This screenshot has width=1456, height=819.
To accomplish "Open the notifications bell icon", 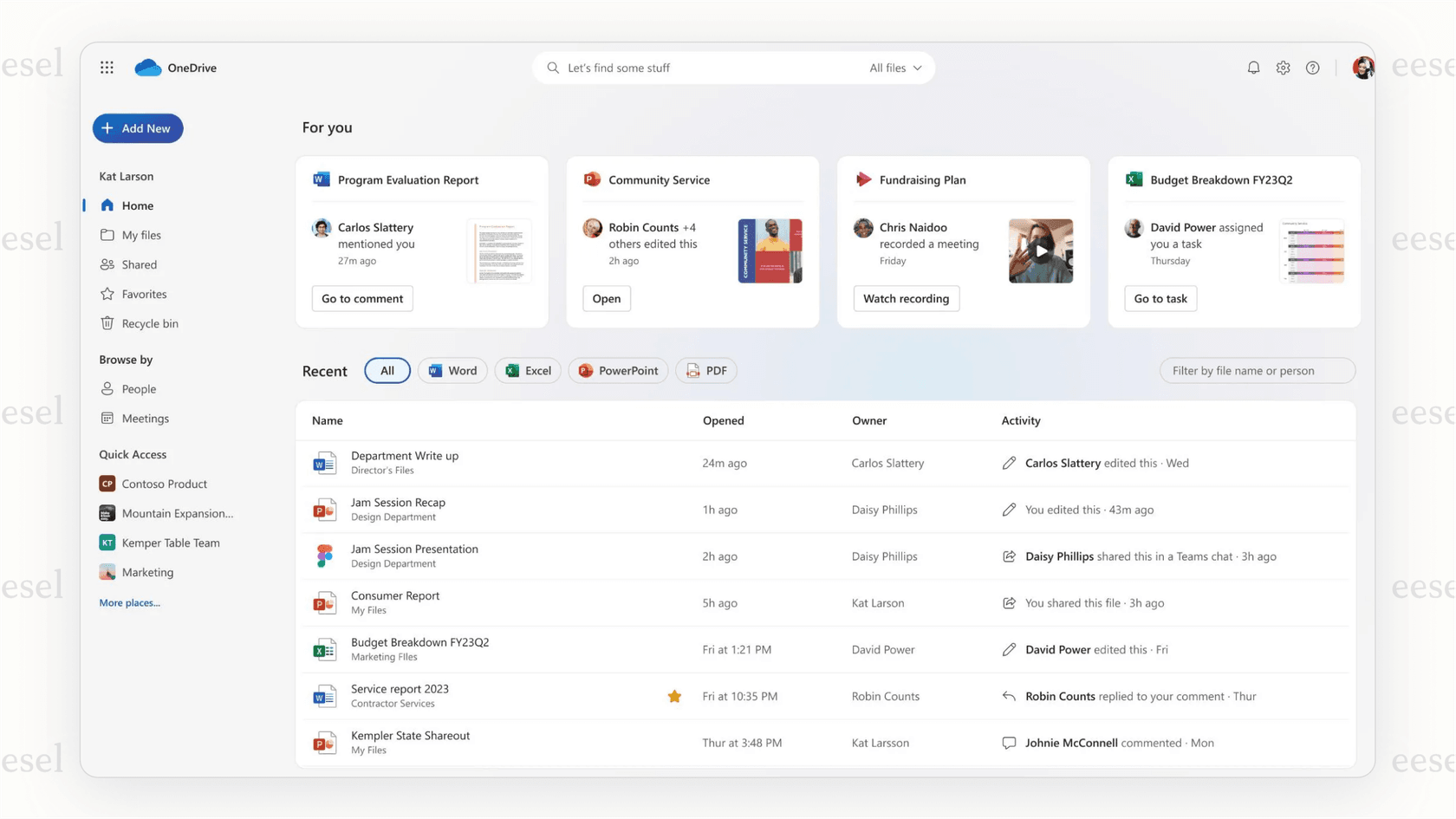I will tap(1253, 67).
